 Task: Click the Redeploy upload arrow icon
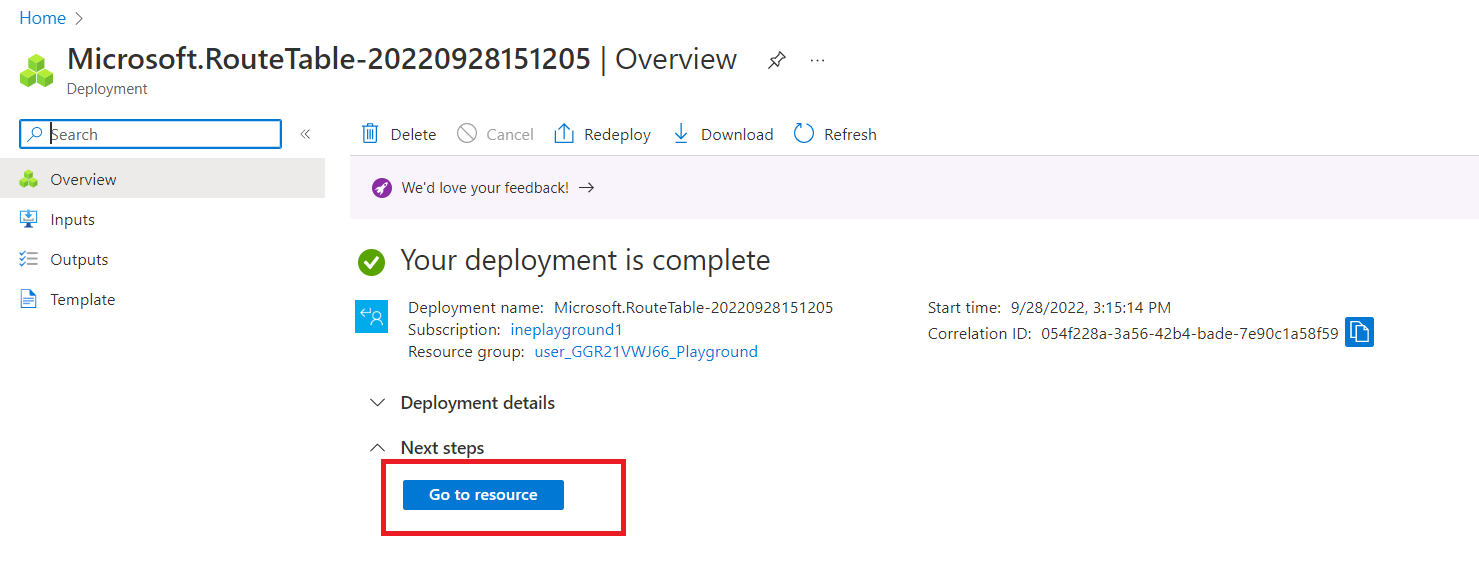564,134
